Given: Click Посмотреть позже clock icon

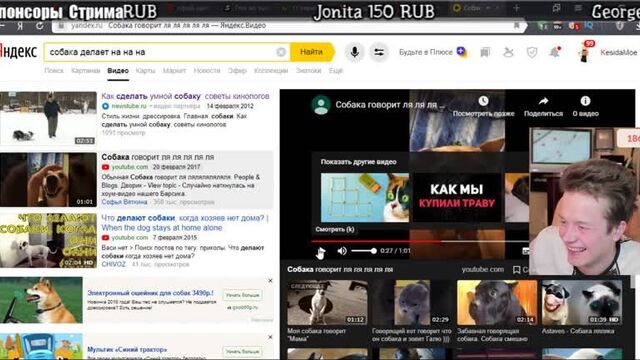Looking at the screenshot, I should click(x=483, y=101).
